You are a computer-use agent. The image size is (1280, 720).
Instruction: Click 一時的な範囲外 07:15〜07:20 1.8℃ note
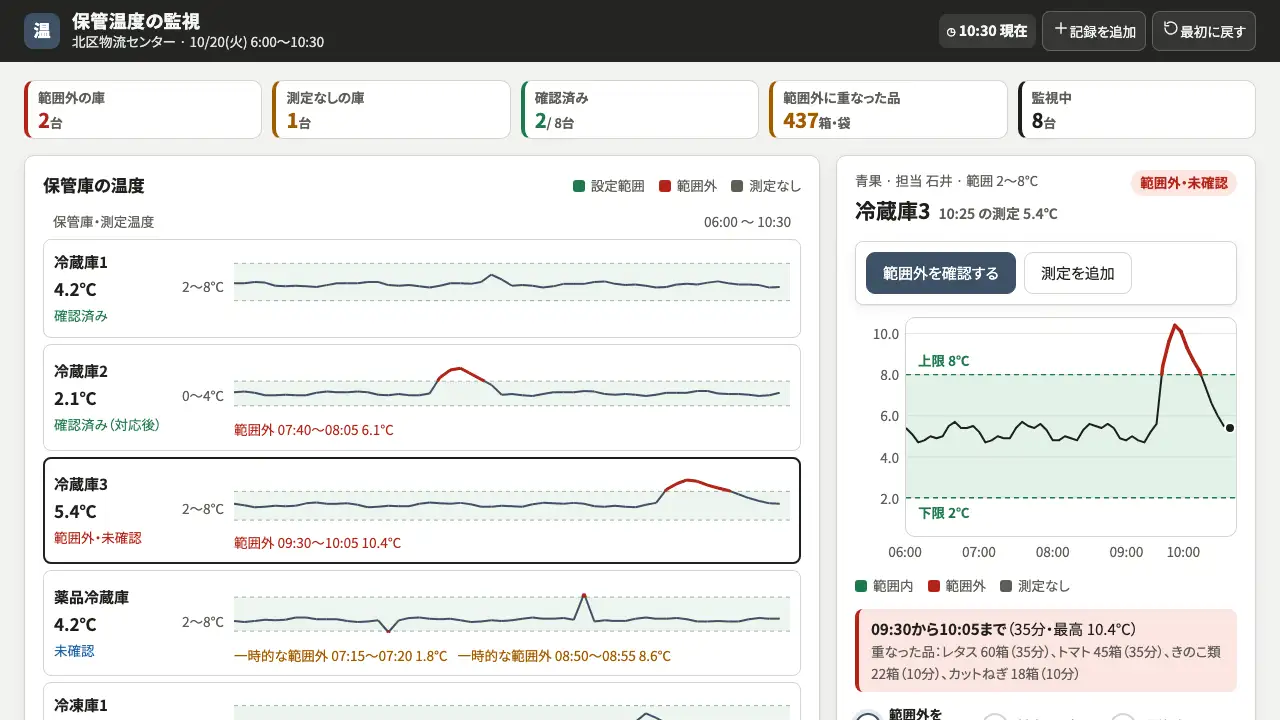[x=341, y=656]
